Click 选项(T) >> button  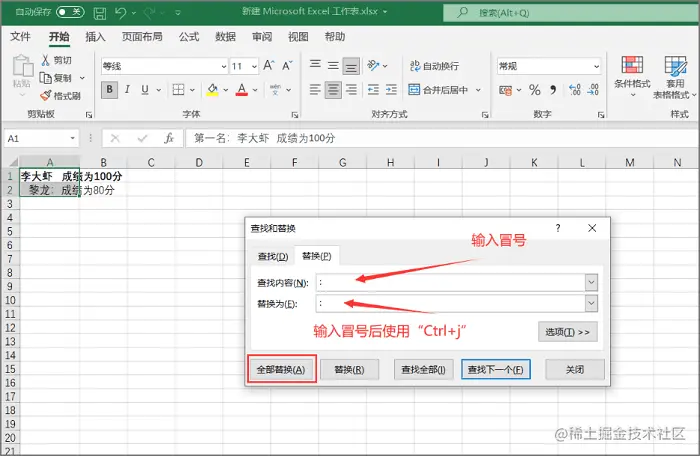point(567,332)
